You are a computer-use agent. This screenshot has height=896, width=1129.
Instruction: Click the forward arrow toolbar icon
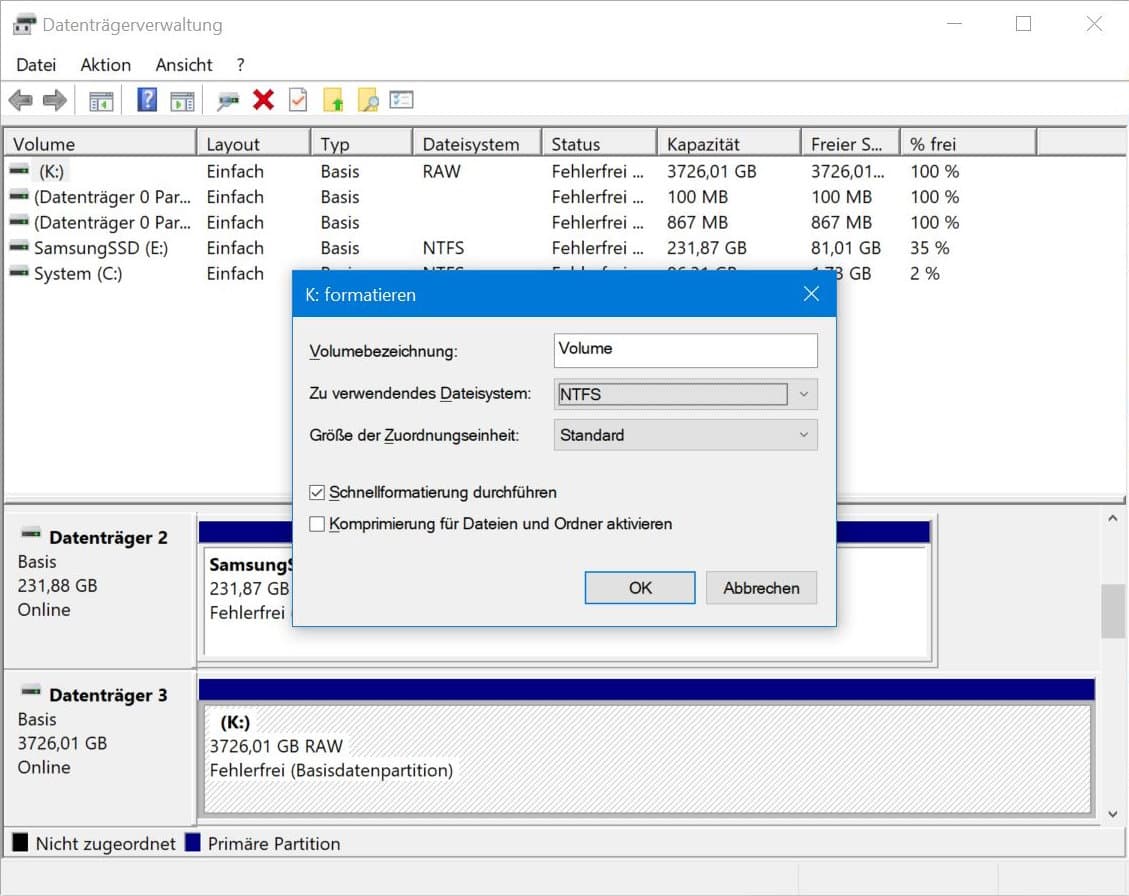(55, 100)
